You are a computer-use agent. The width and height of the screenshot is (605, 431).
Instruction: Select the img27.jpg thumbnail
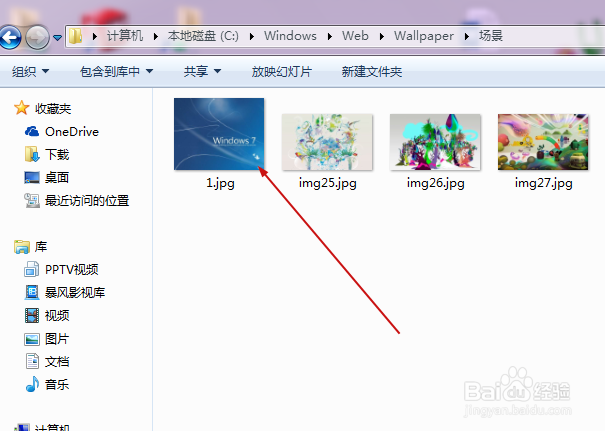(x=543, y=142)
